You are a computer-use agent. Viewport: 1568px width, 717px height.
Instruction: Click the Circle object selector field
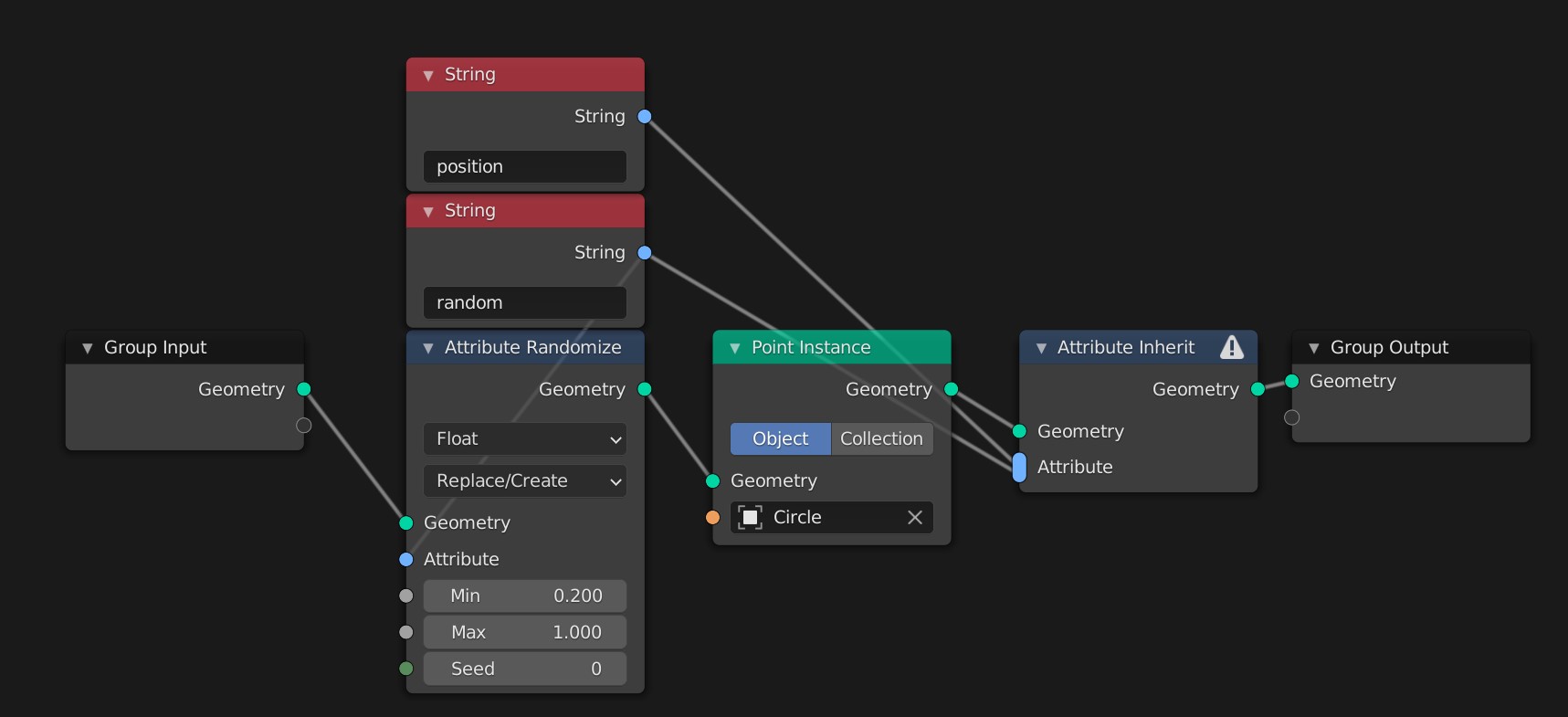coord(832,517)
